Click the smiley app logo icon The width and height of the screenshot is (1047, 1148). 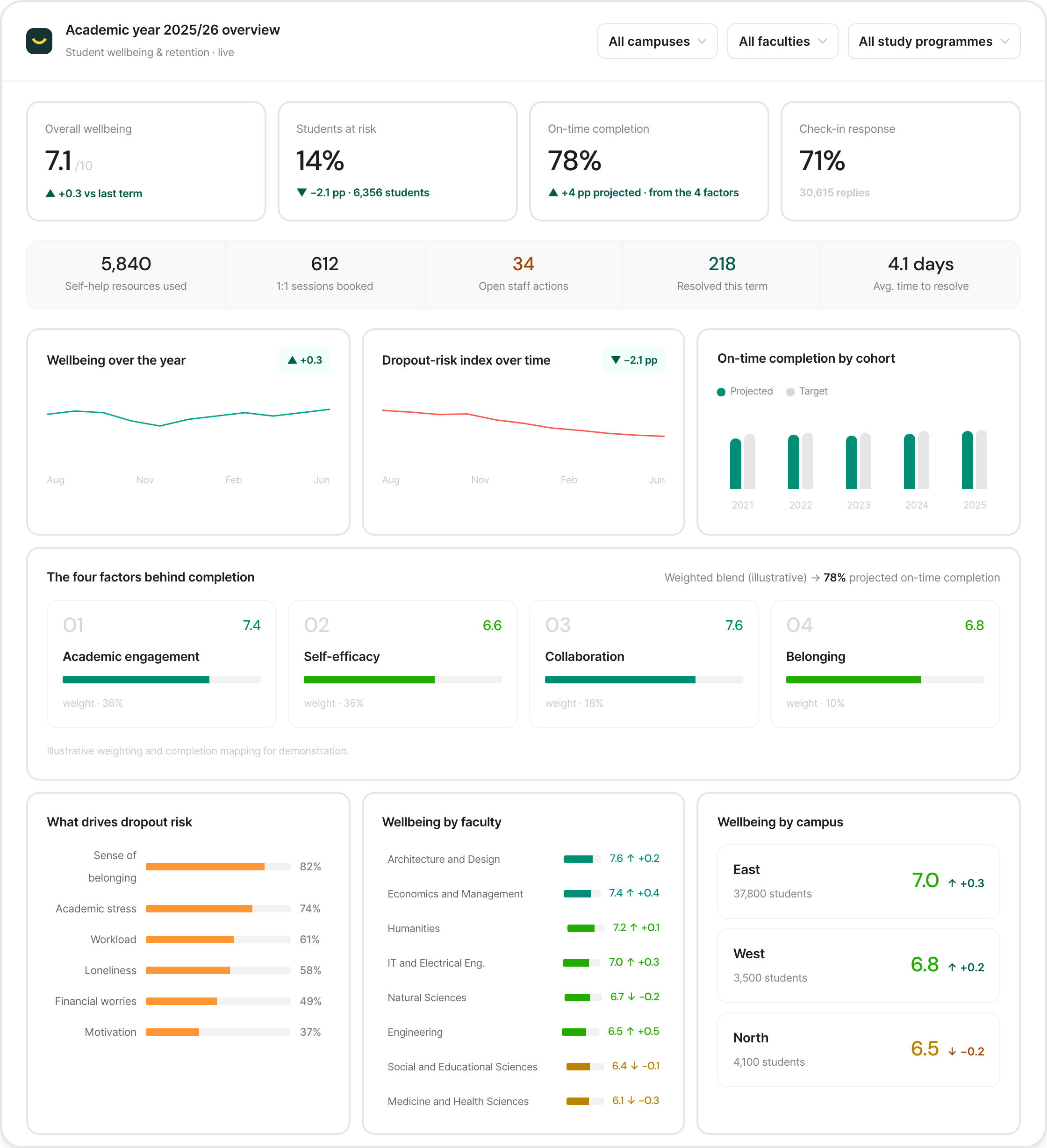coord(39,41)
